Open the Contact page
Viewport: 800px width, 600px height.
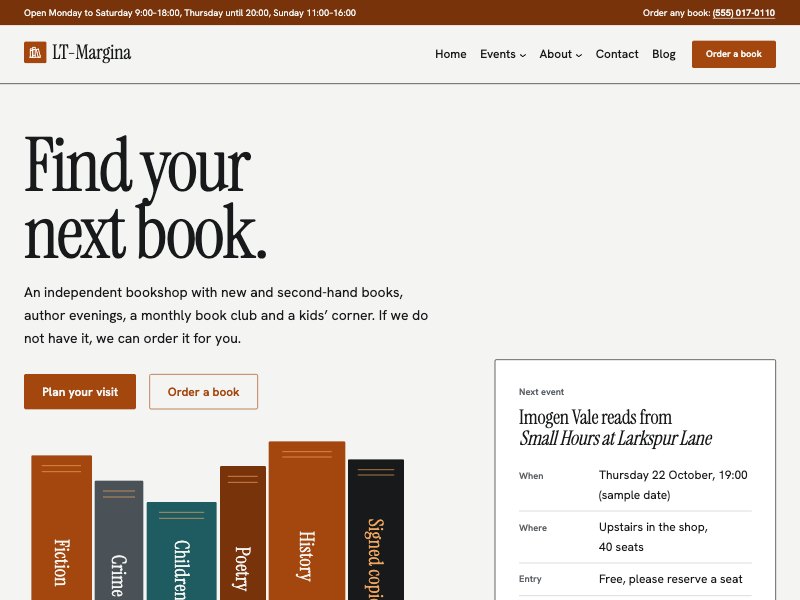tap(617, 54)
